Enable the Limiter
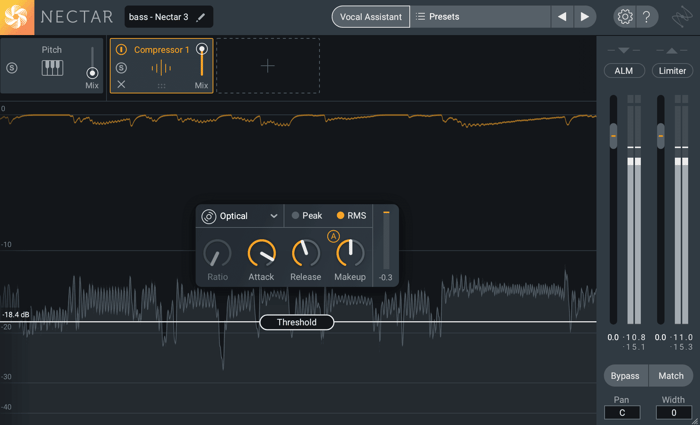This screenshot has width=700, height=425. (x=672, y=71)
